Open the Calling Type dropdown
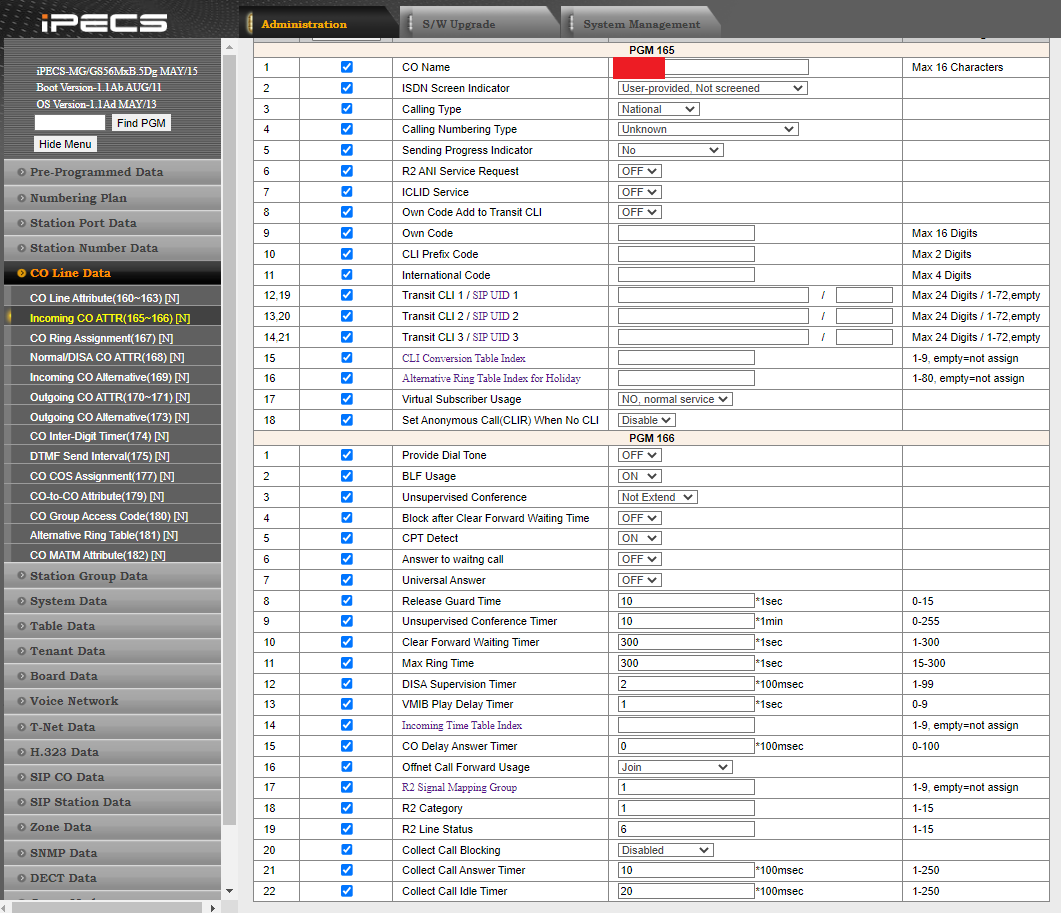This screenshot has height=913, width=1061. [x=658, y=109]
